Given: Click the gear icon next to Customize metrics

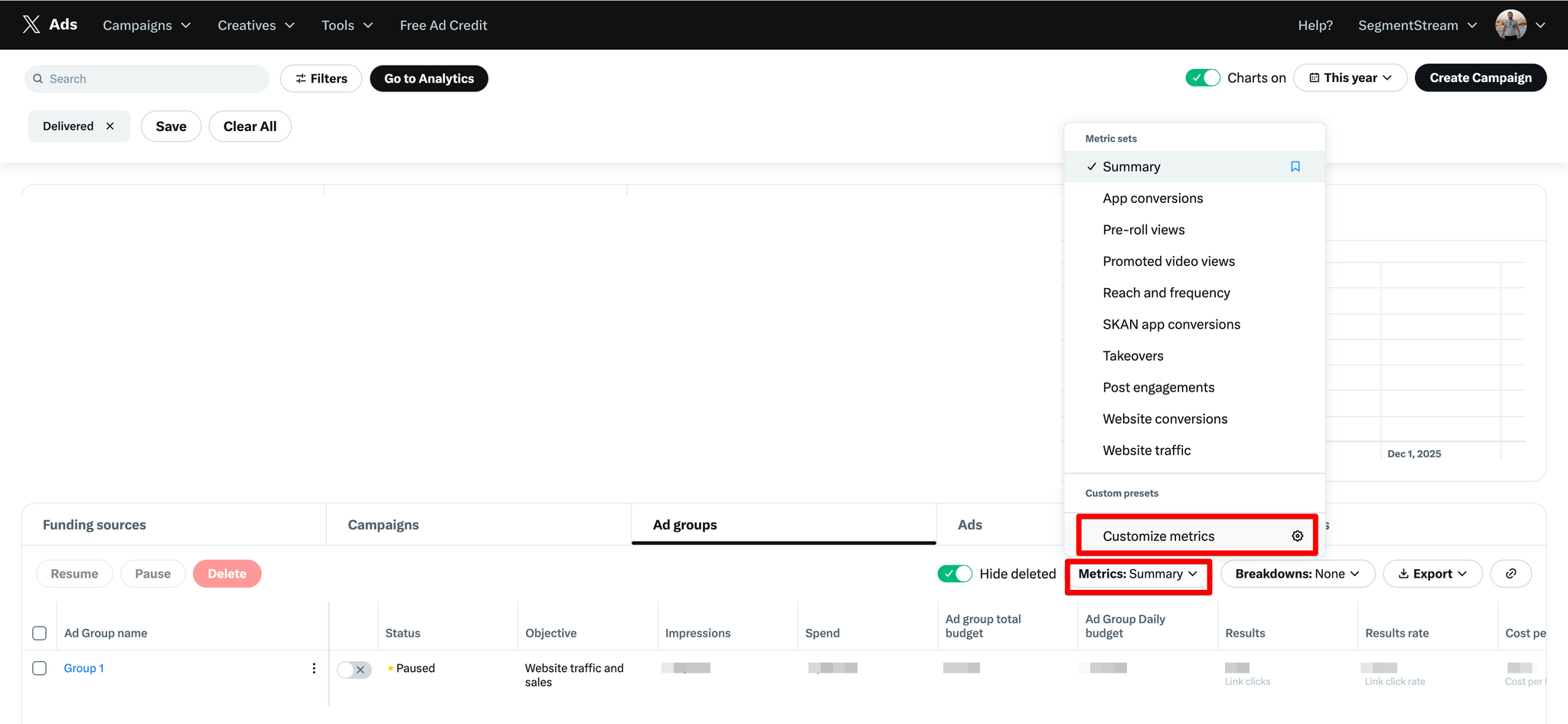Looking at the screenshot, I should 1297,536.
